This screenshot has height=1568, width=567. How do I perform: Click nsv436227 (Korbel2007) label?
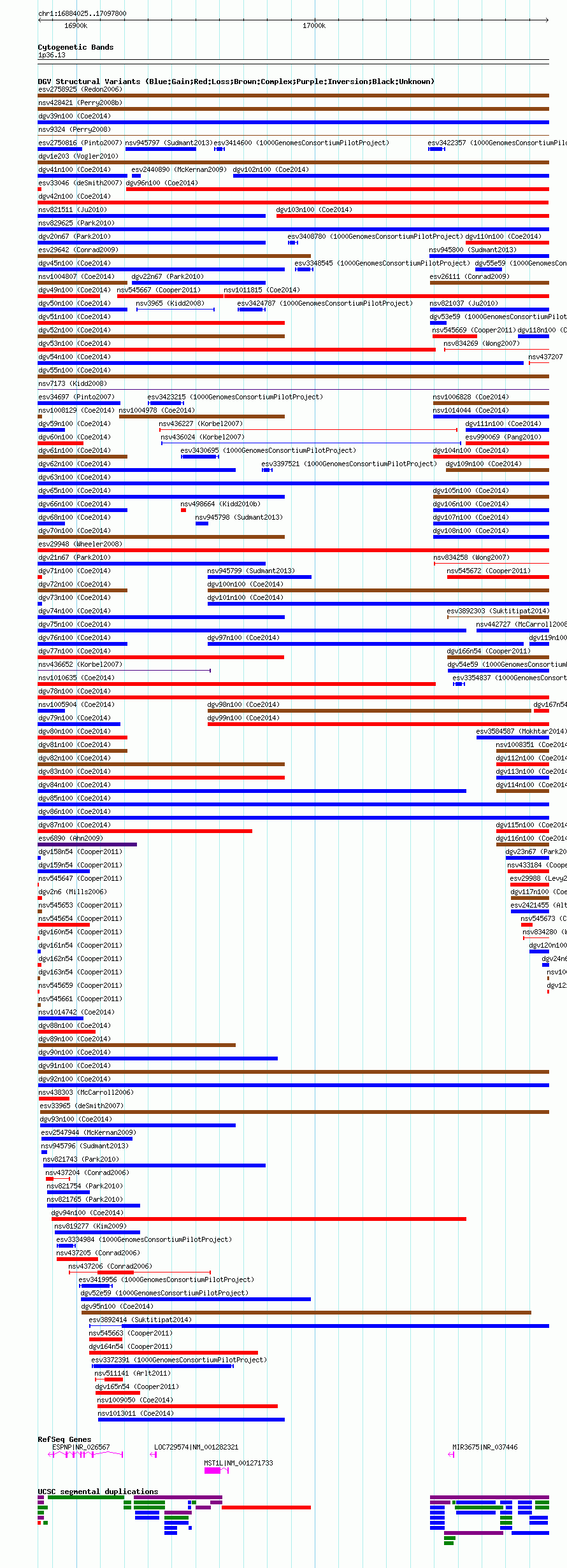click(201, 424)
